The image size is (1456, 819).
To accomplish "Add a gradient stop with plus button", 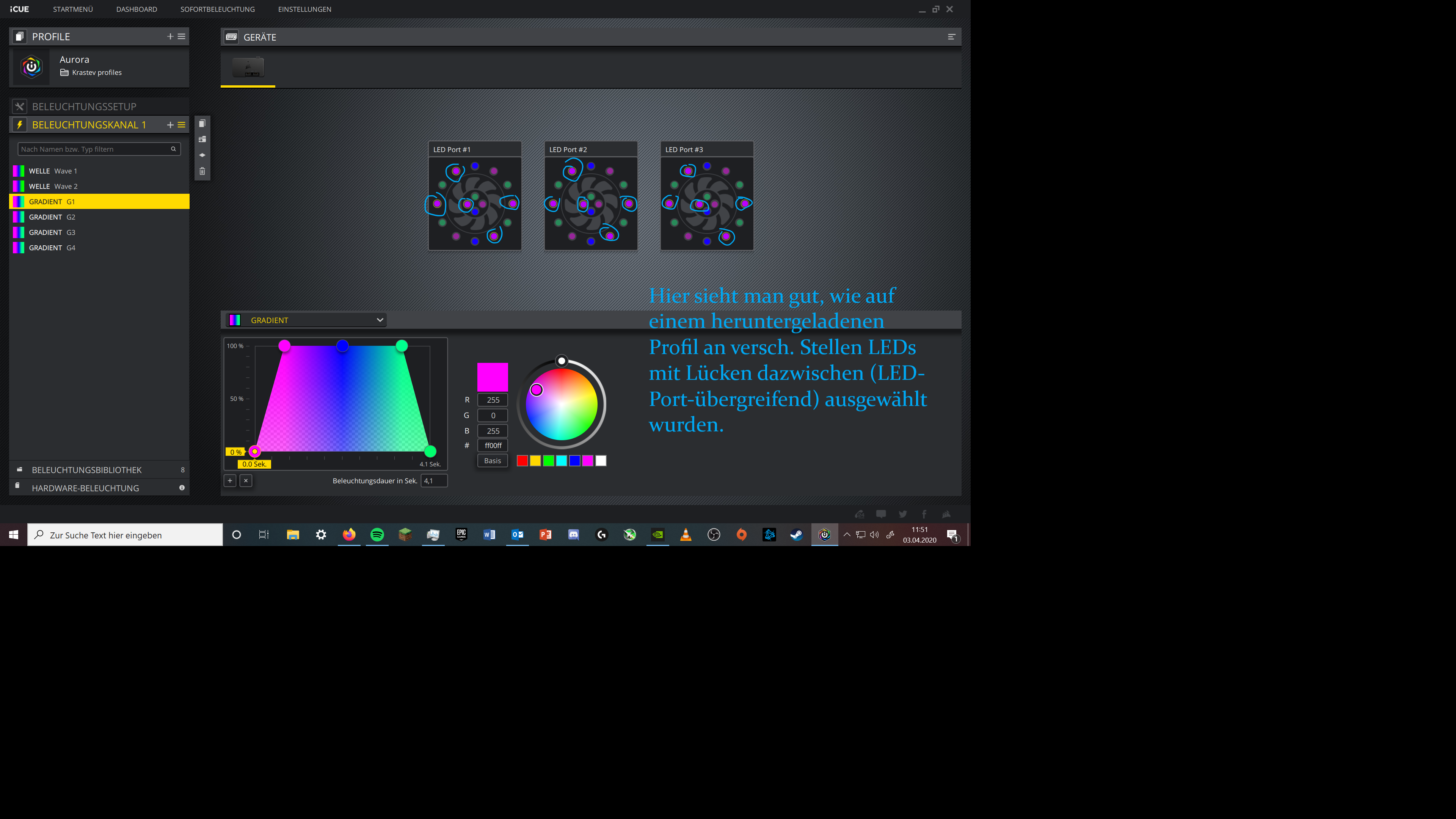I will (x=230, y=480).
